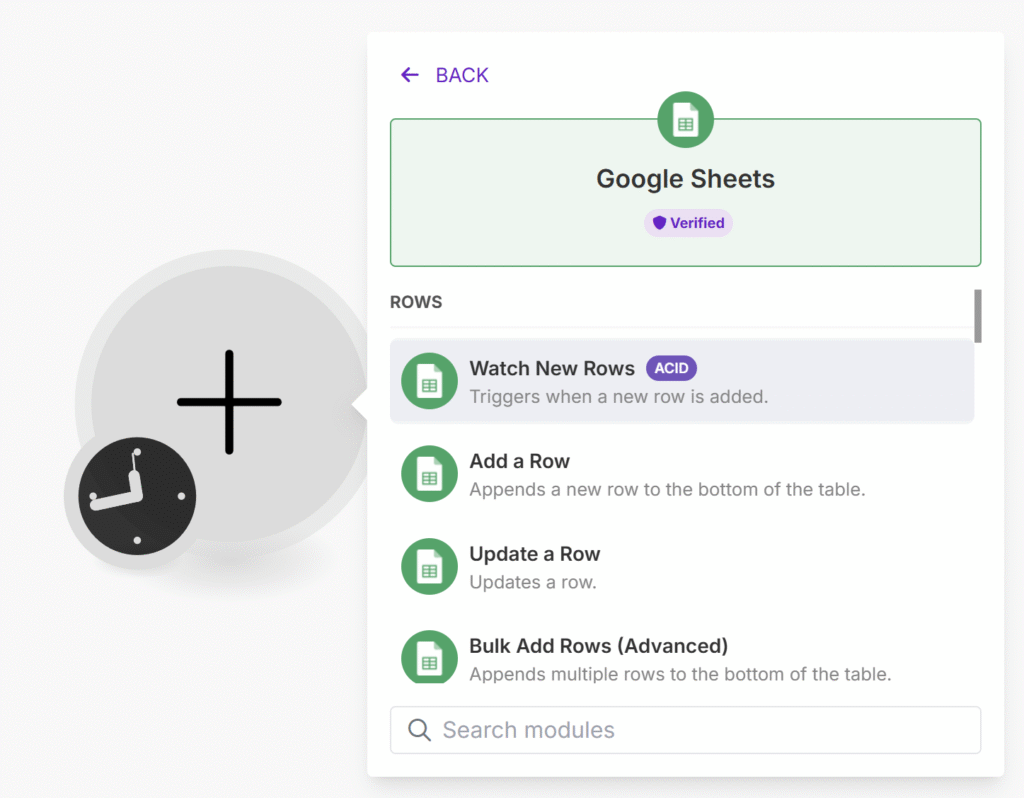1024x798 pixels.
Task: Click the Google Sheets logo in the header
Action: (685, 120)
